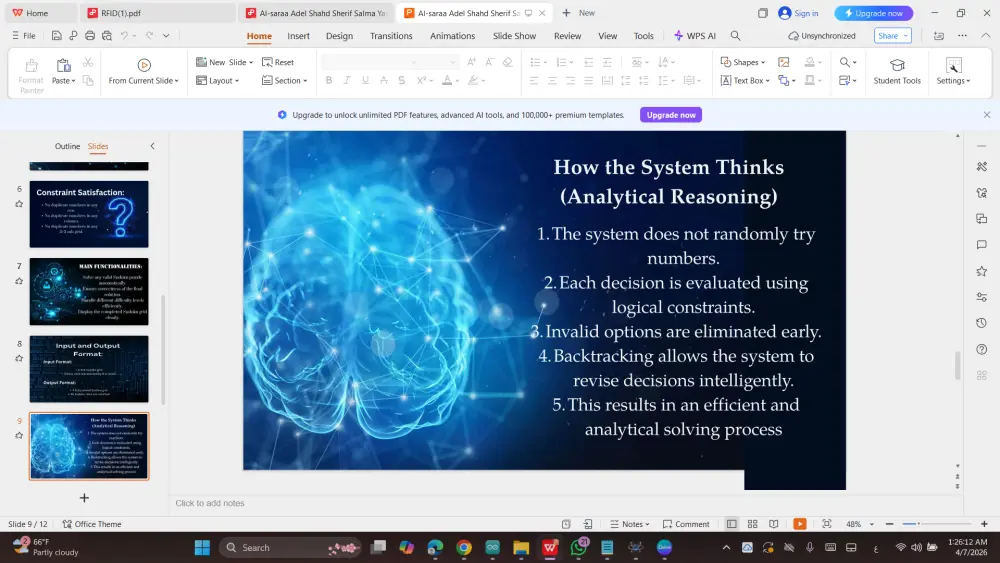Open WPS Office from Windows taskbar
Screen dimensions: 1000x563
coord(550,547)
